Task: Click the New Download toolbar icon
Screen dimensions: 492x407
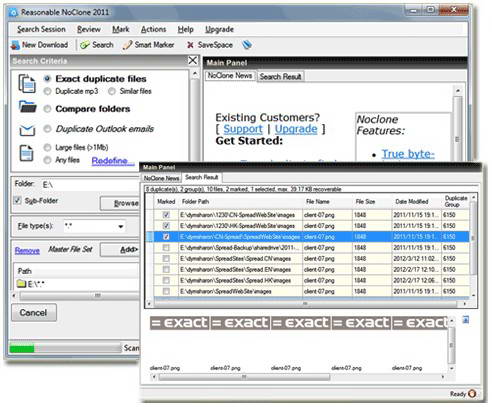Action: (15, 45)
